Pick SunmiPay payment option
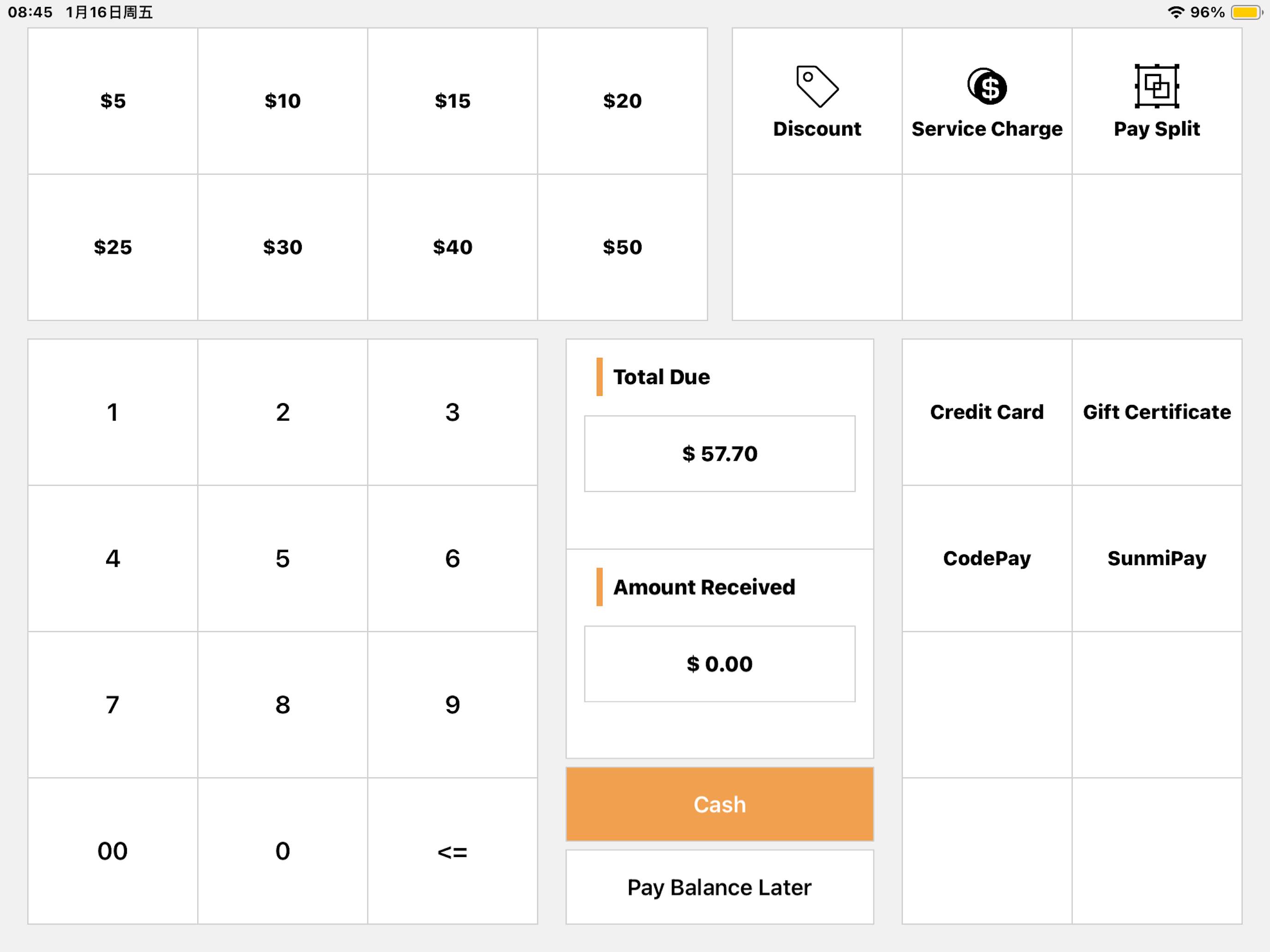Viewport: 1270px width, 952px height. (1157, 559)
